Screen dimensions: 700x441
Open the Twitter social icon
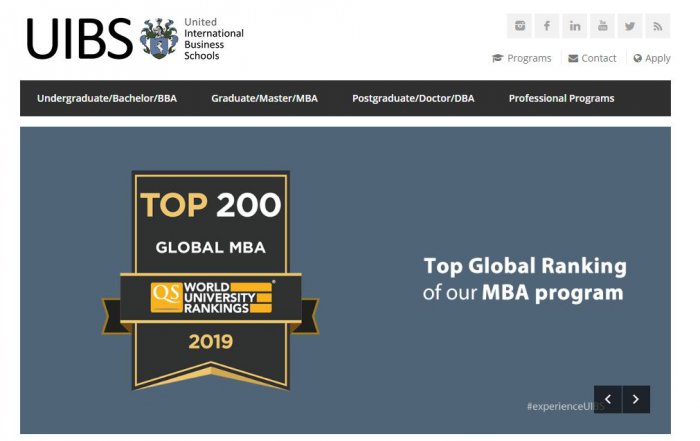pyautogui.click(x=630, y=26)
